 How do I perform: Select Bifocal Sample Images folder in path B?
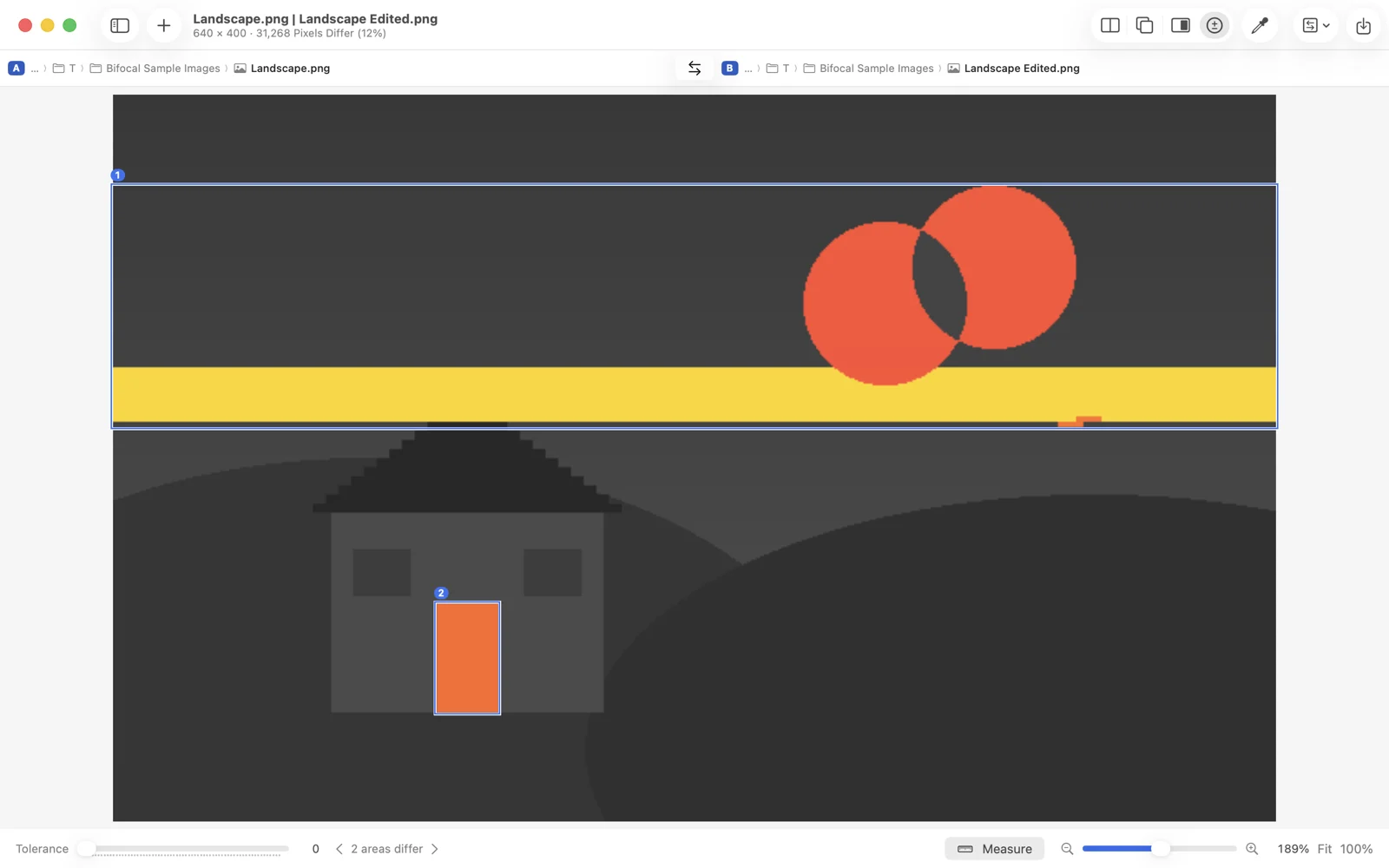coord(869,68)
